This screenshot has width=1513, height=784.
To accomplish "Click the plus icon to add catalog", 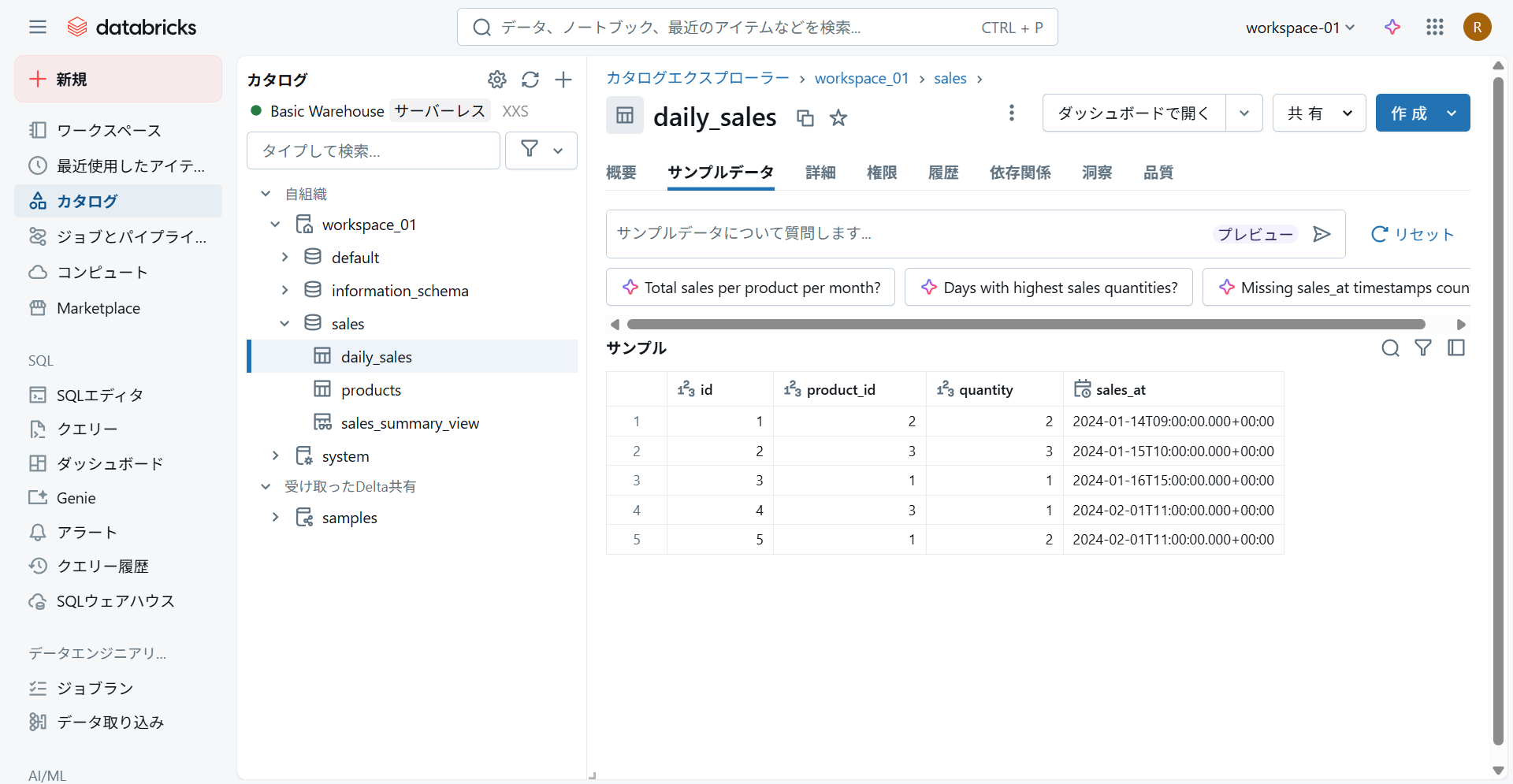I will coord(563,80).
